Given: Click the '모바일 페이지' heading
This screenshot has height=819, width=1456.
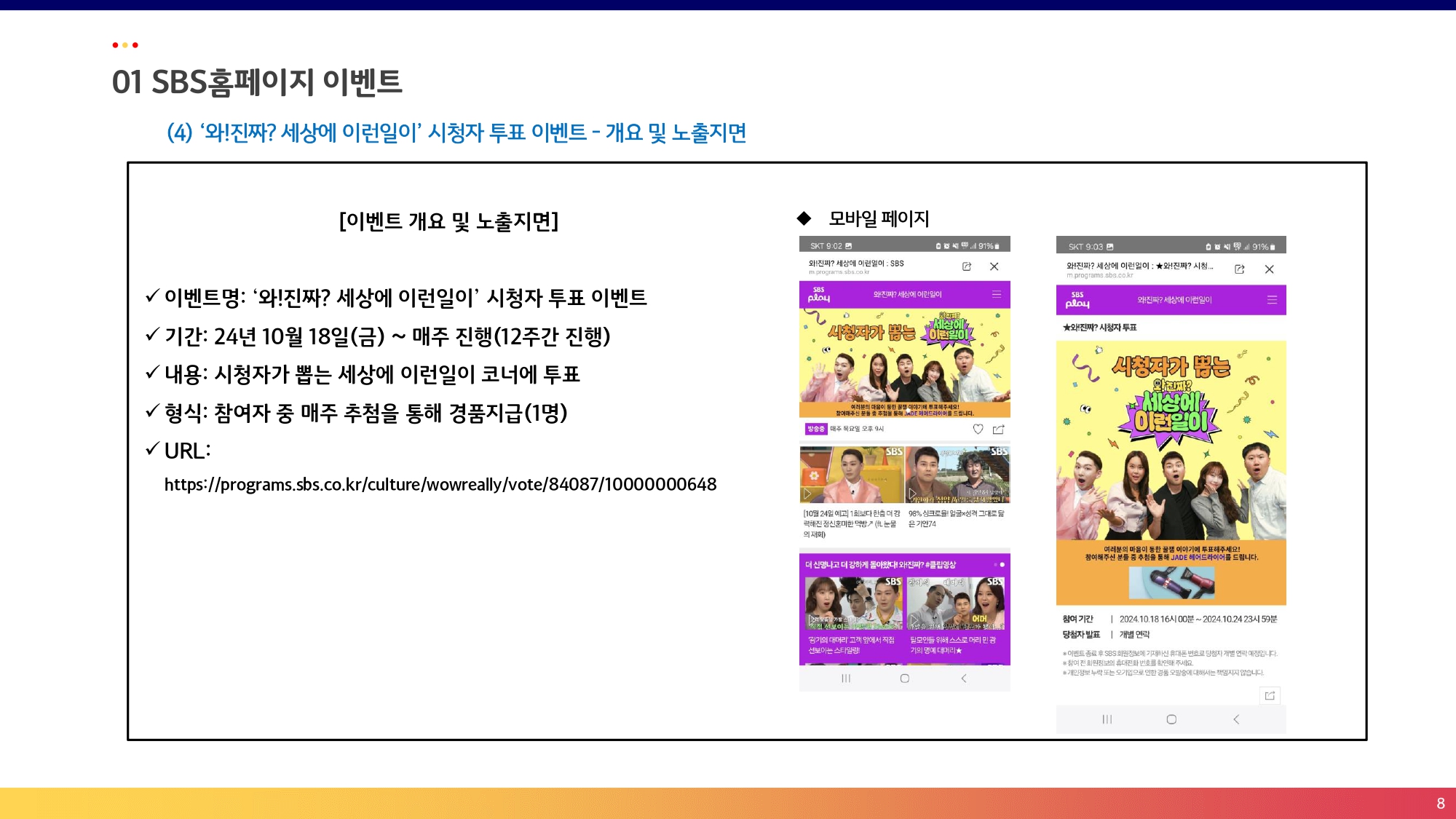Looking at the screenshot, I should click(879, 218).
